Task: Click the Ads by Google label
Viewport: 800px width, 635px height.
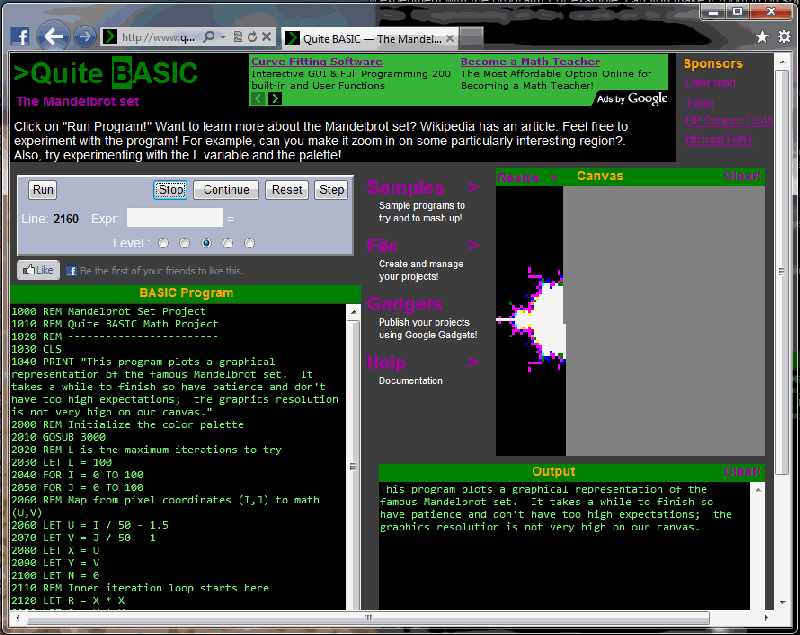Action: [x=632, y=98]
